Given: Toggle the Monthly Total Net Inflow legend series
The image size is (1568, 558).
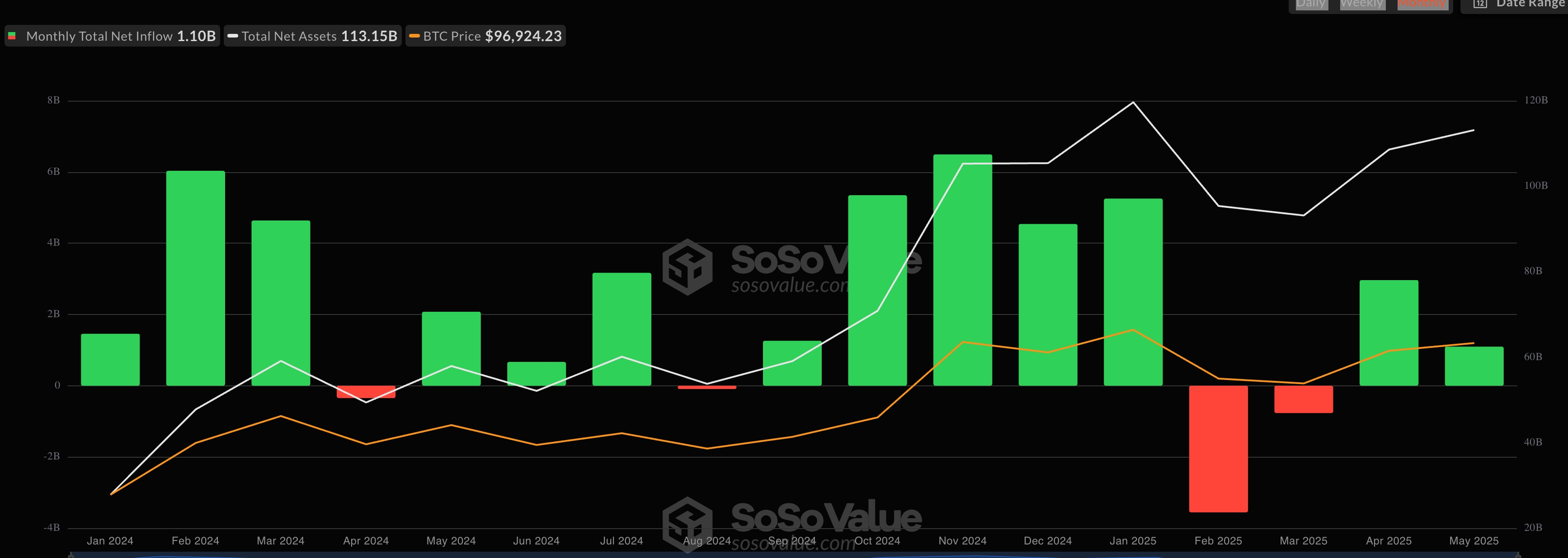Looking at the screenshot, I should coord(112,36).
